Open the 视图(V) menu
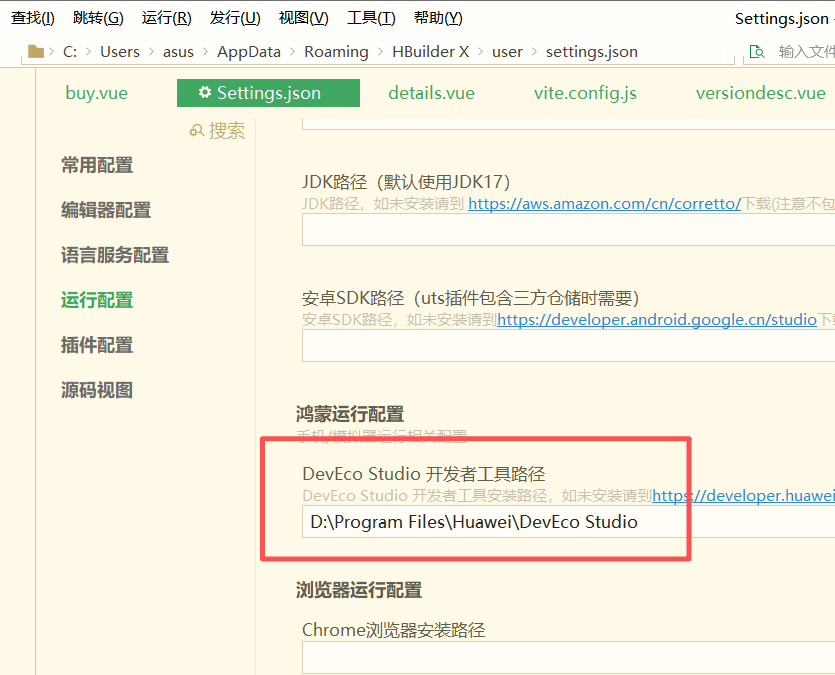The height and width of the screenshot is (675, 835). [304, 18]
